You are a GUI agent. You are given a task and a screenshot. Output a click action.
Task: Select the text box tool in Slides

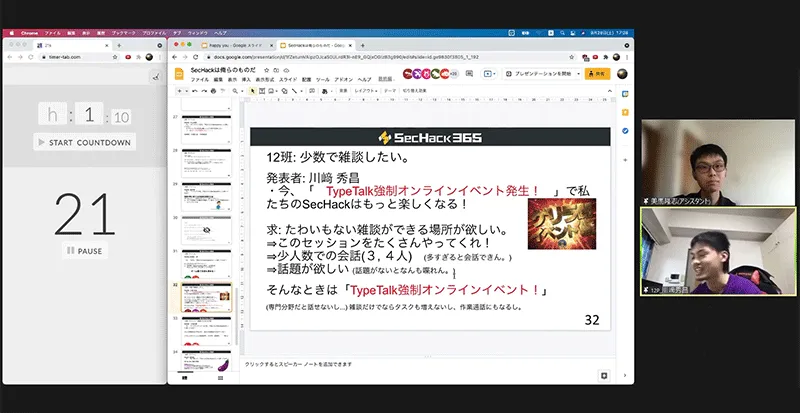[x=262, y=91]
